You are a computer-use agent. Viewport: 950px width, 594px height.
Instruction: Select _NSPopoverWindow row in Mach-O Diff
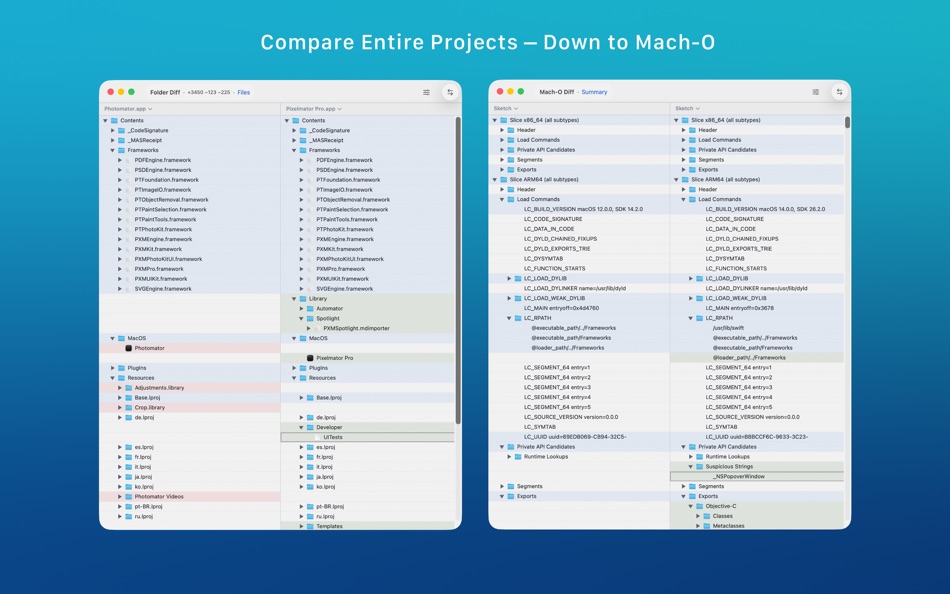[x=757, y=476]
